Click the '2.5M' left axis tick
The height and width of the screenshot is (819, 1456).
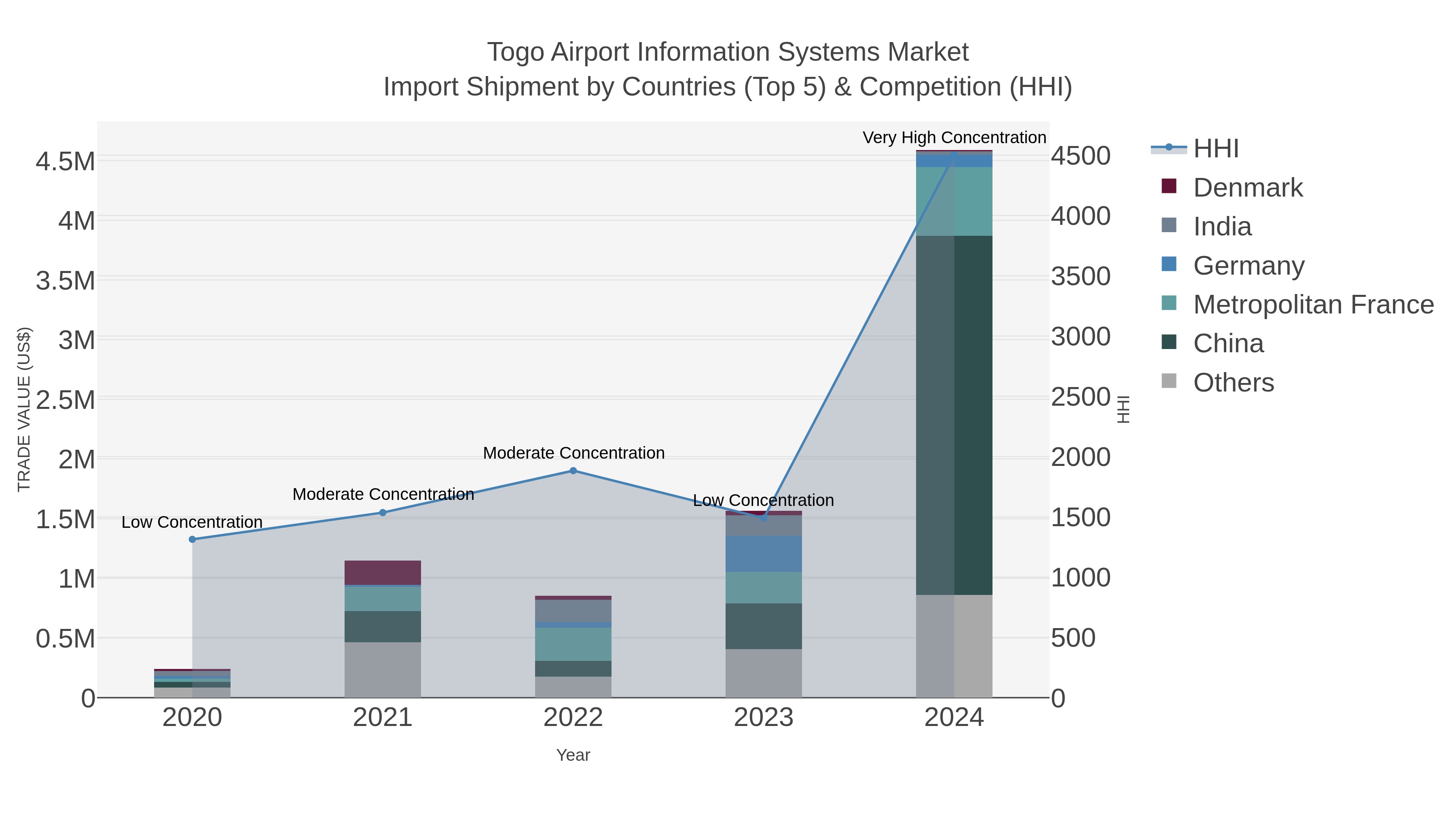click(66, 400)
